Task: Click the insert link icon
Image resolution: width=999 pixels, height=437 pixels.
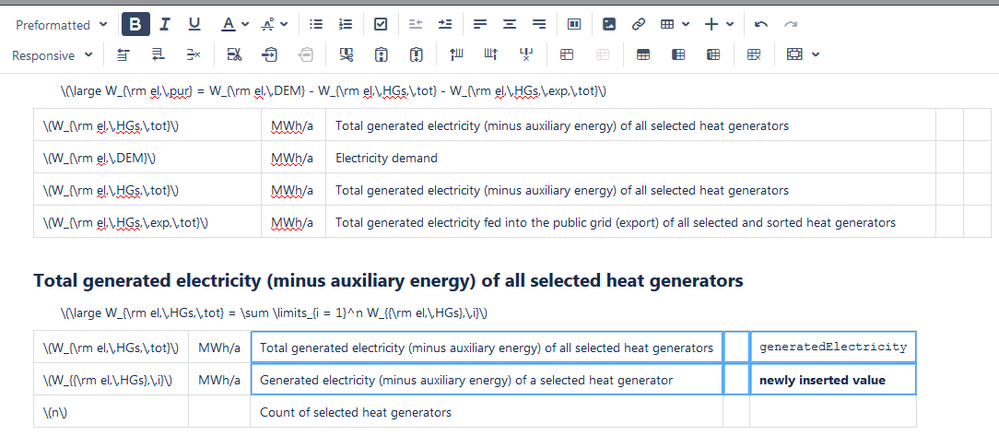Action: 638,24
